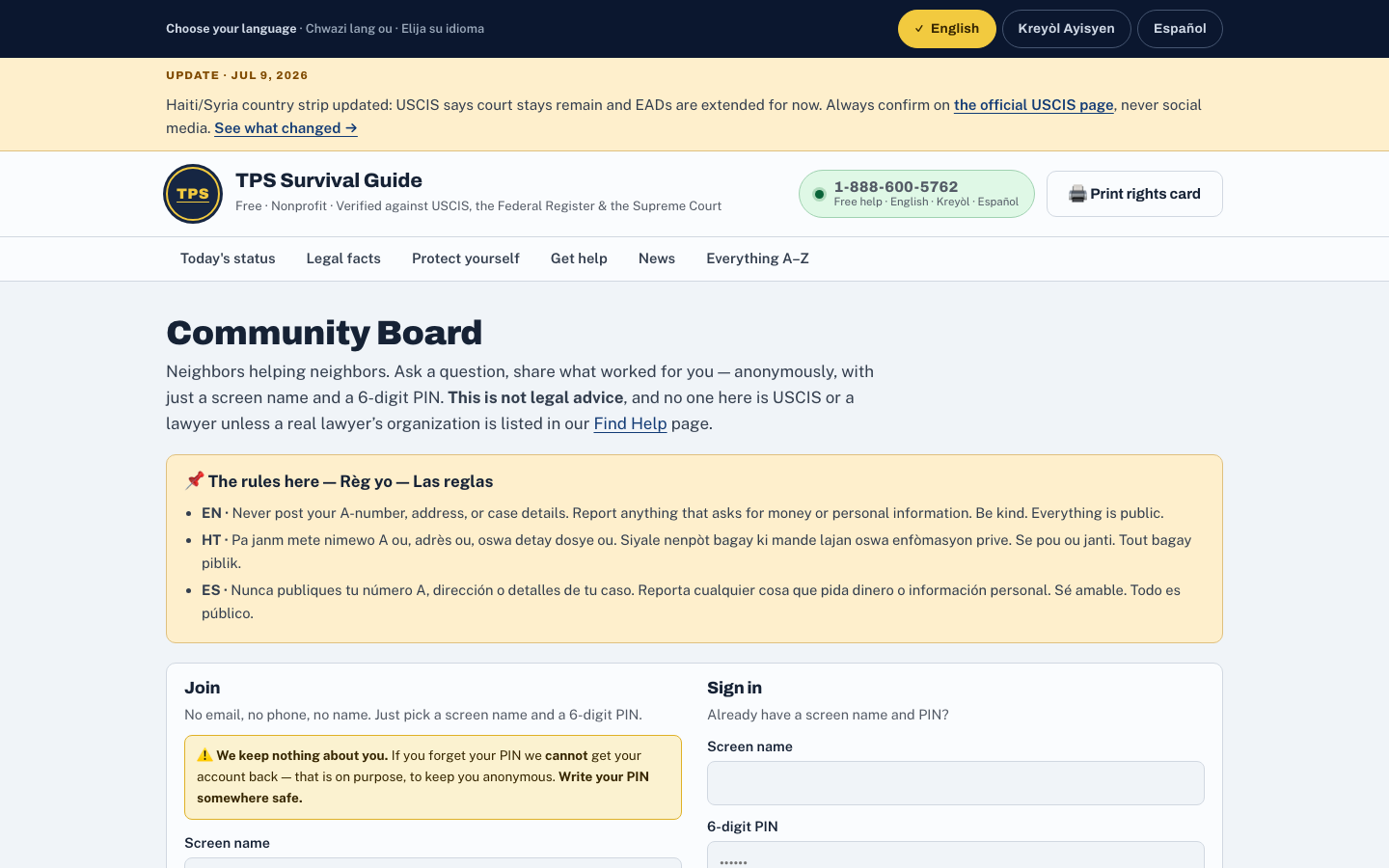The height and width of the screenshot is (868, 1389).
Task: Click the Sign in section heading
Action: click(734, 688)
